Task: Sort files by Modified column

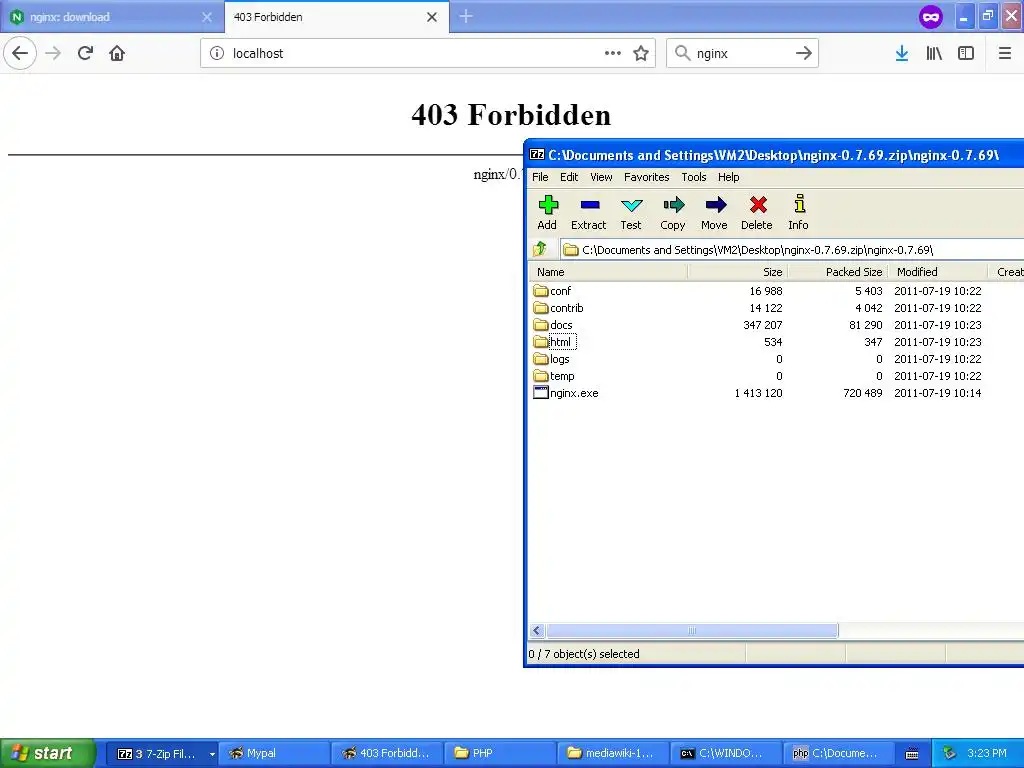Action: (x=938, y=272)
